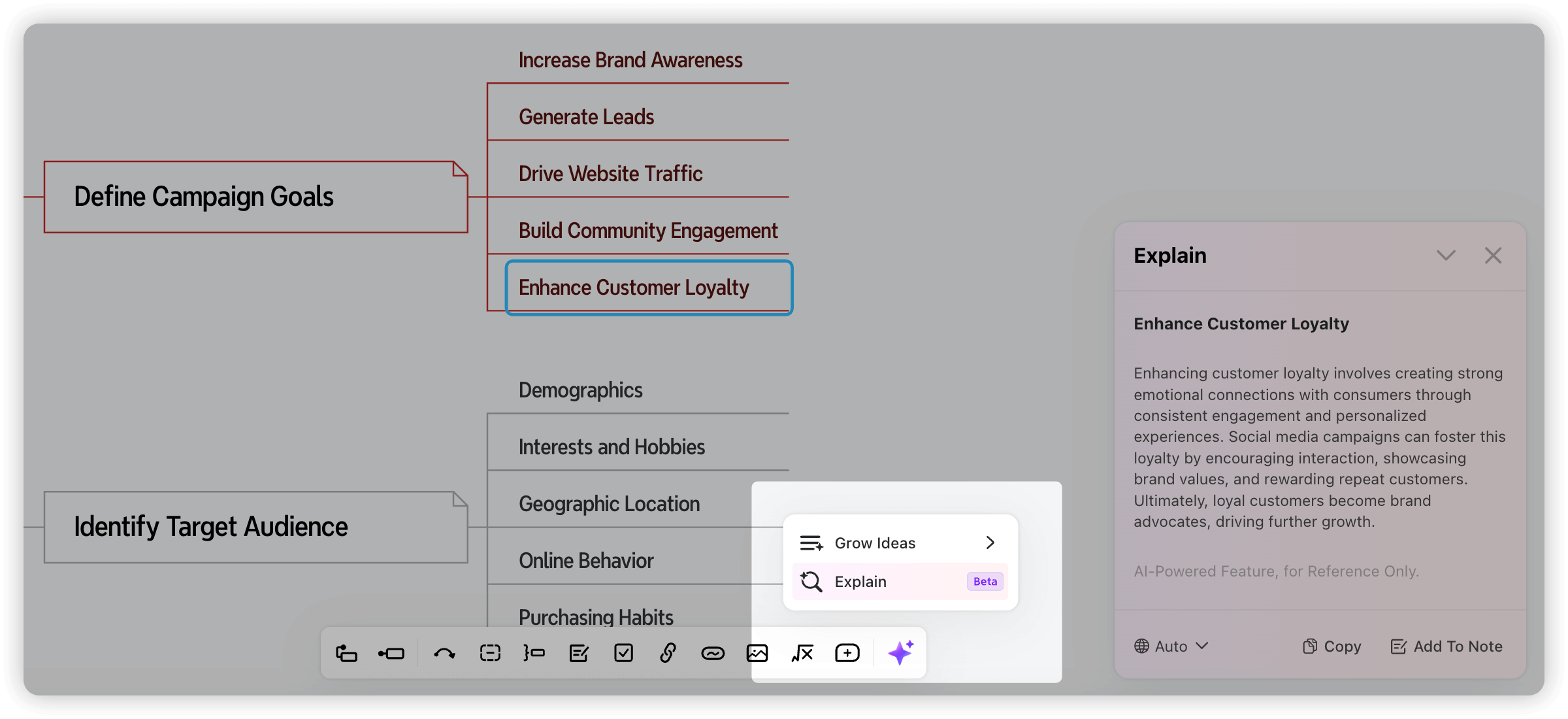Screen dimensions: 1568x719
Task: Insert an image into the map
Action: (x=757, y=652)
